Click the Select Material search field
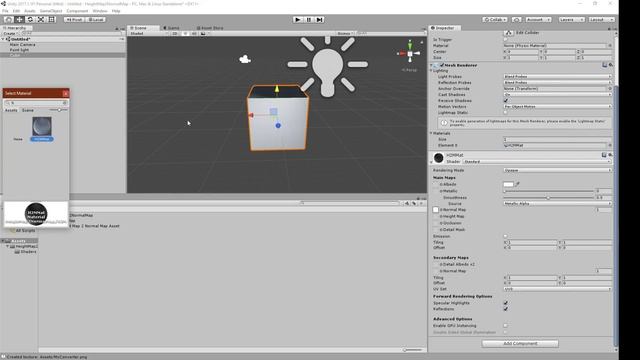 tap(36, 103)
